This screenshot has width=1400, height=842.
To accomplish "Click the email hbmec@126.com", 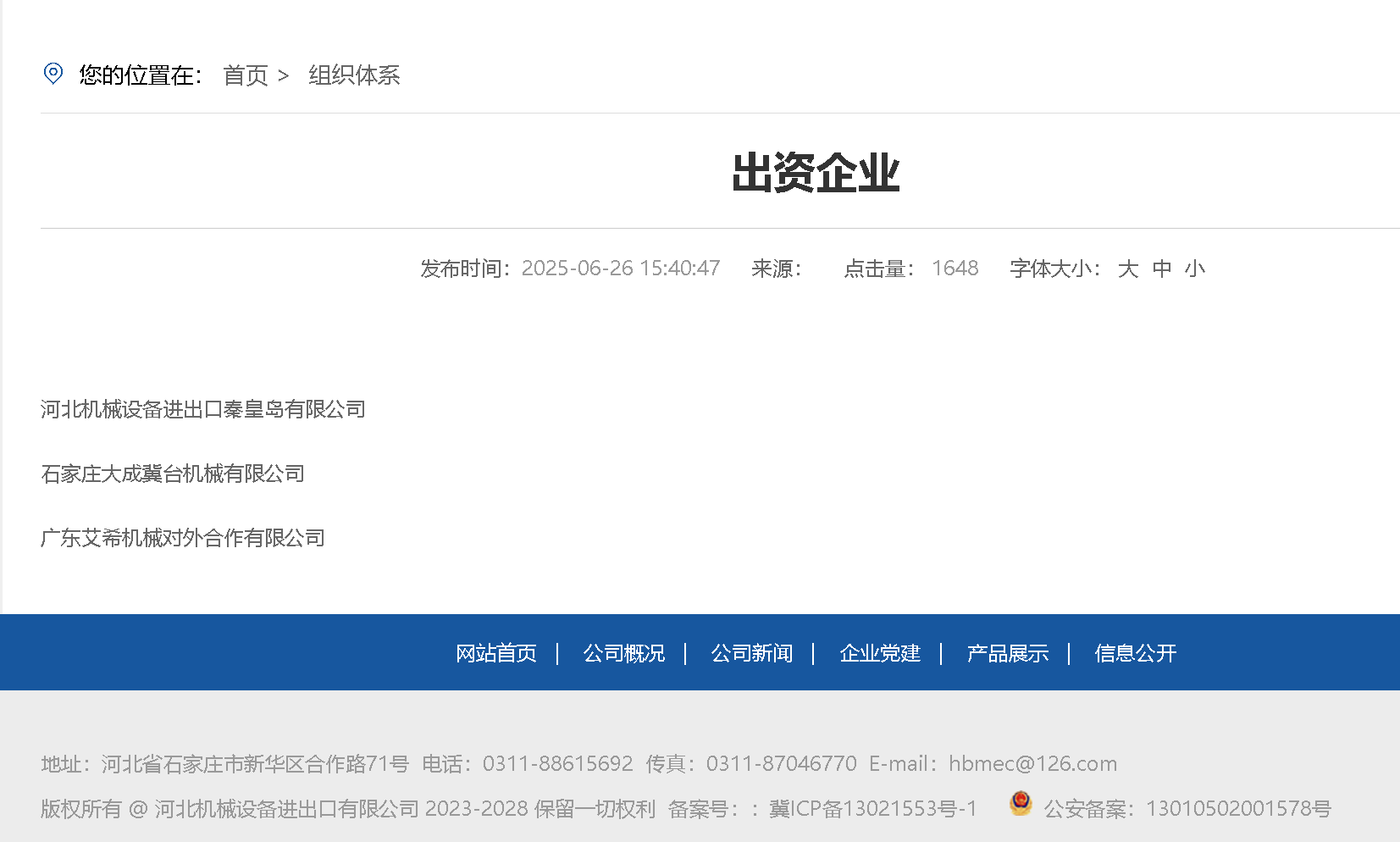I will click(1032, 764).
